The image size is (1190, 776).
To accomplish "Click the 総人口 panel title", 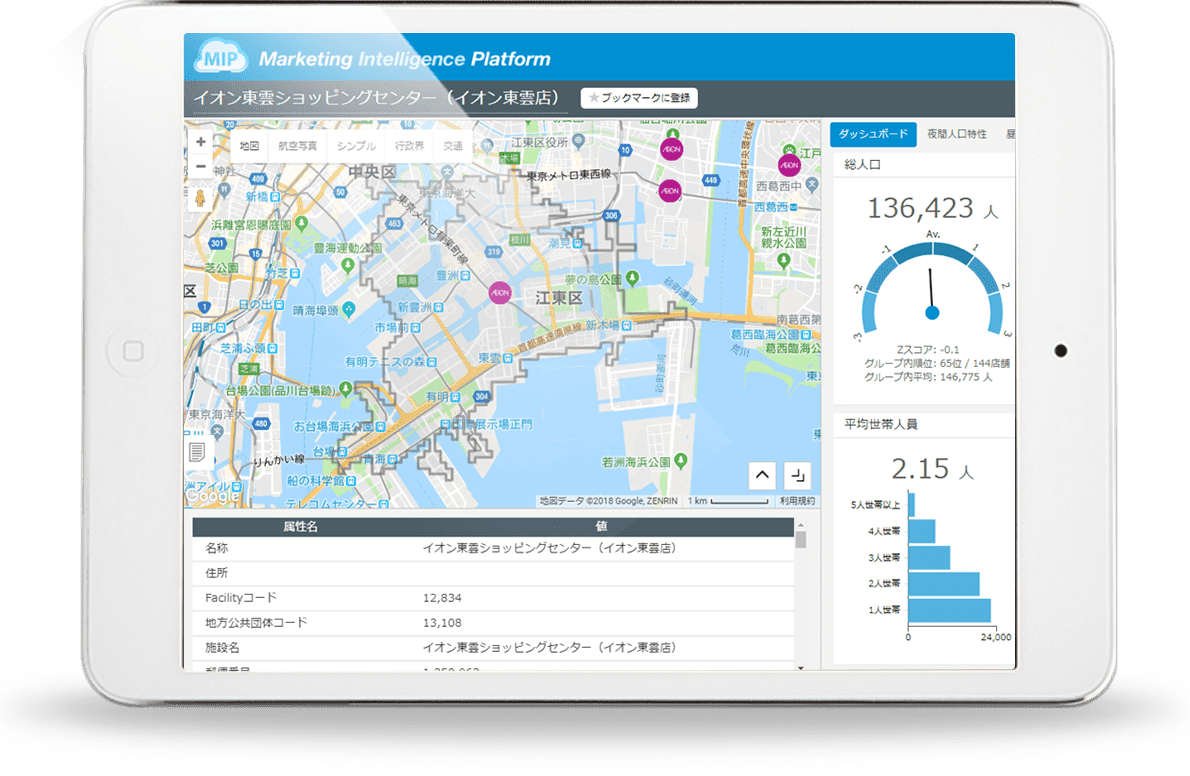I will click(x=862, y=165).
